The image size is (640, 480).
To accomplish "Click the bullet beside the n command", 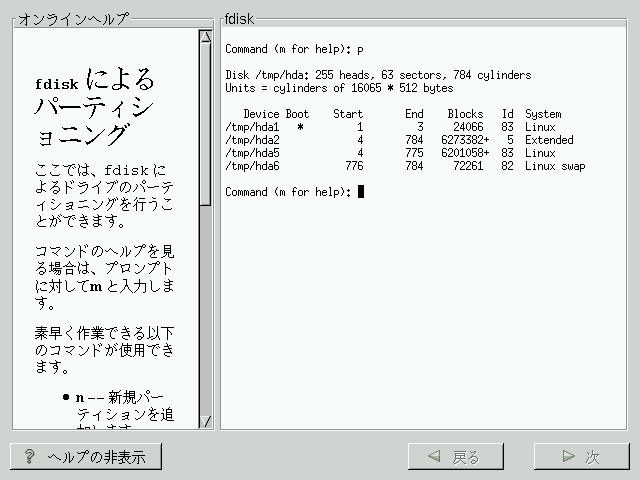I will [x=66, y=397].
